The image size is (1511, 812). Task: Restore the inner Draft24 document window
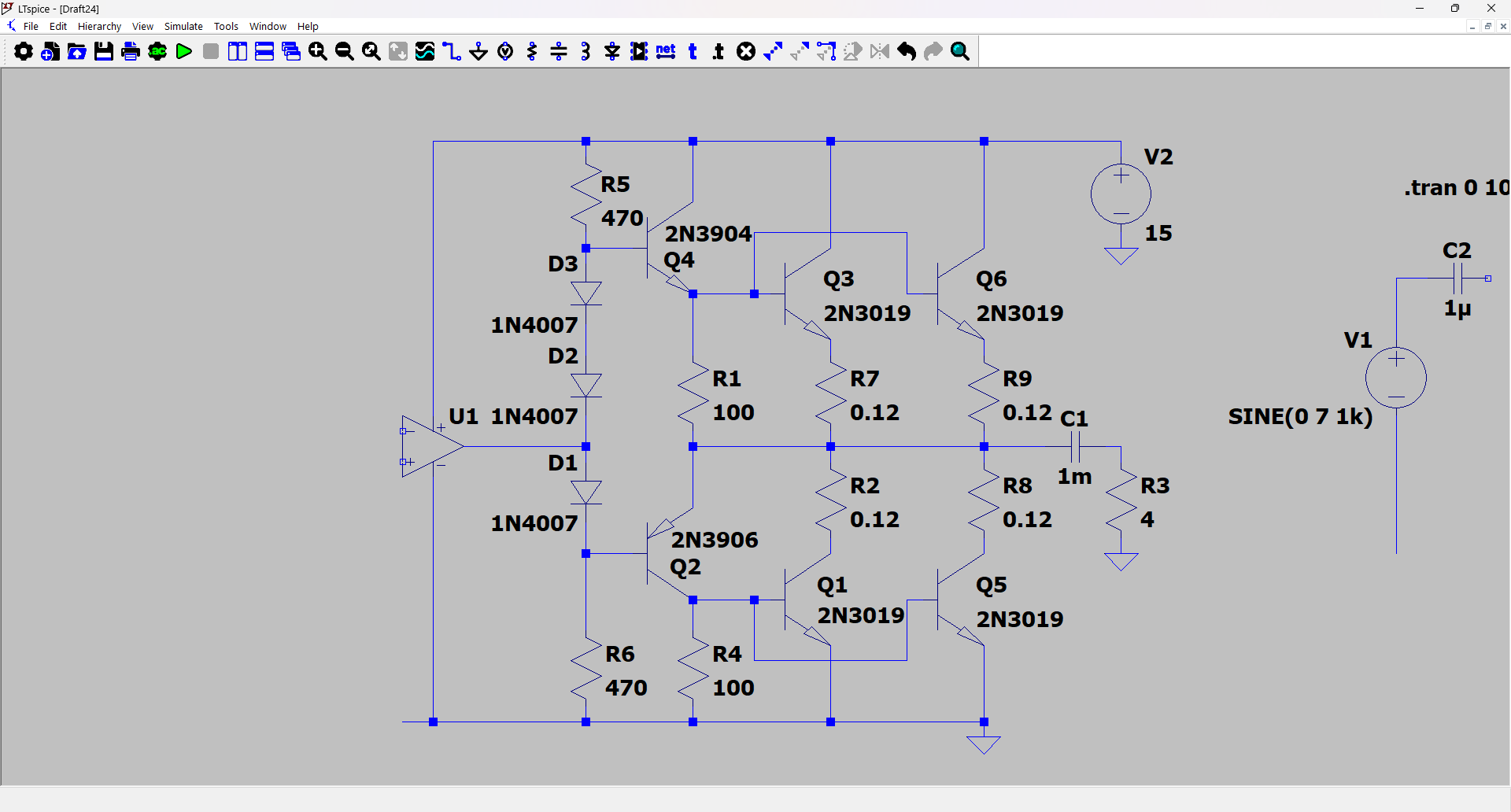[x=1487, y=26]
